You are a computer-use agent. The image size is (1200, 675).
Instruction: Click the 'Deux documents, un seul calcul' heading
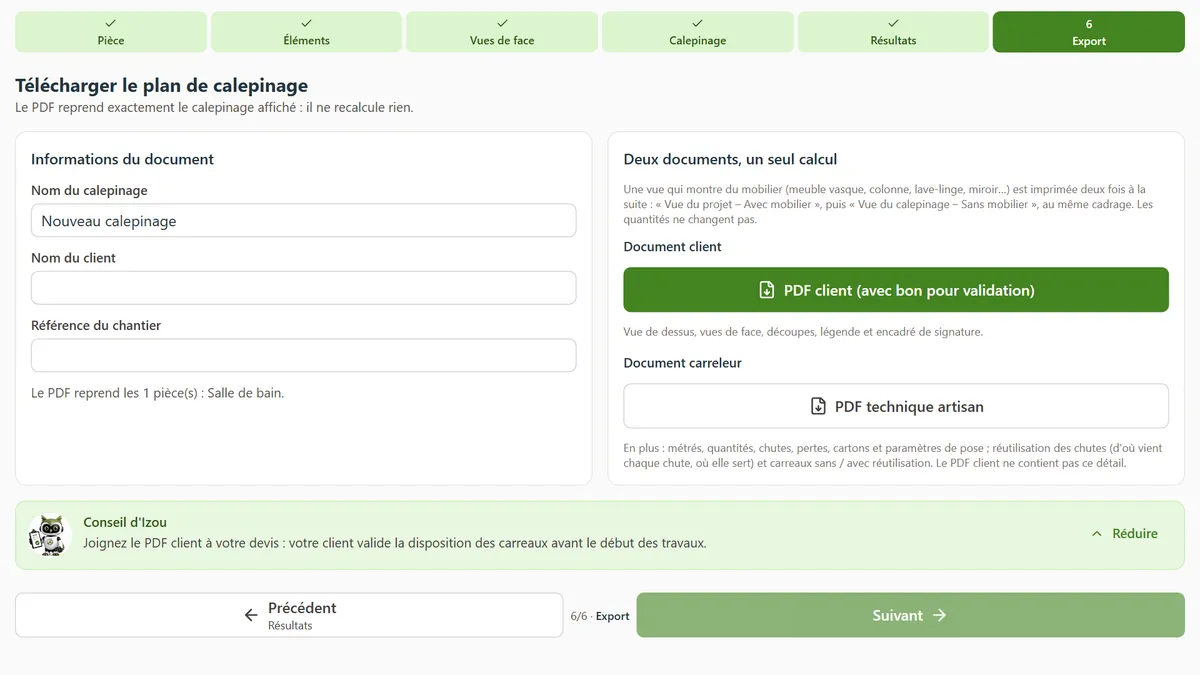pyautogui.click(x=730, y=159)
